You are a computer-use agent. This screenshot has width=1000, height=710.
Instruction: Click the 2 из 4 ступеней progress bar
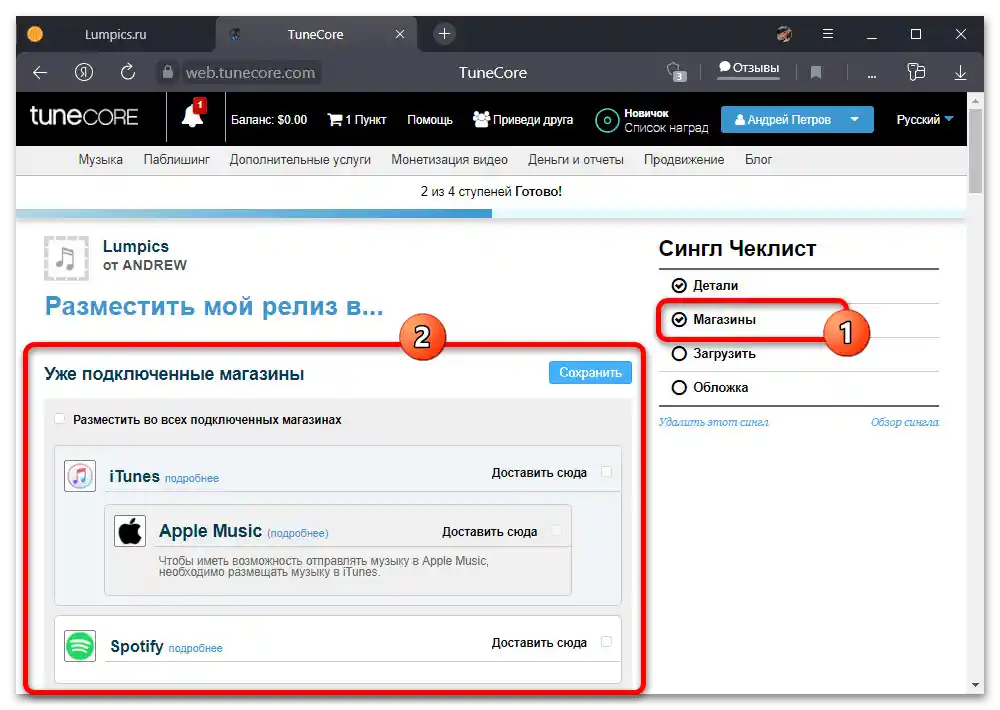tap(491, 213)
